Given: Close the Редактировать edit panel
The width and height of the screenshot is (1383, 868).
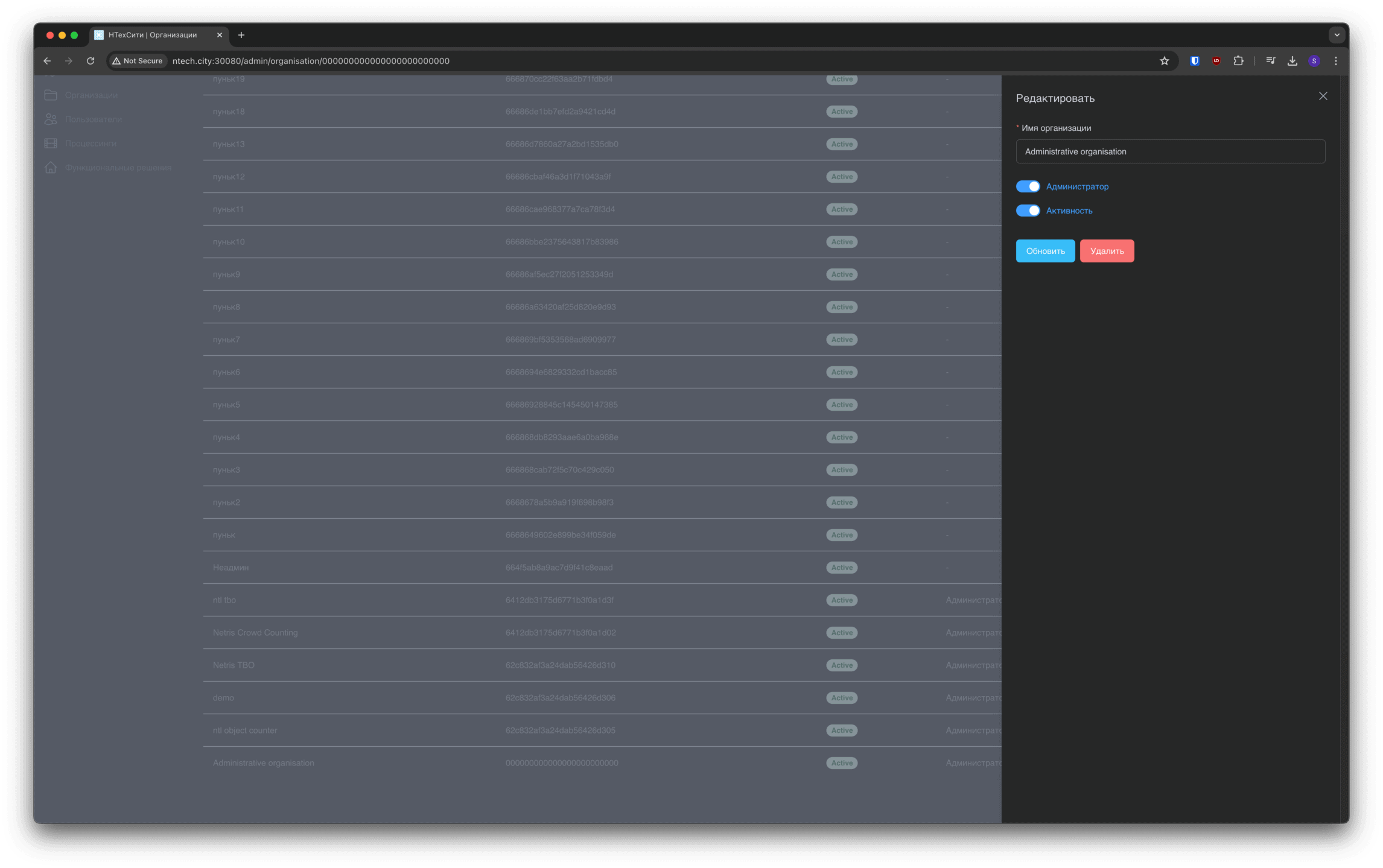Looking at the screenshot, I should (1323, 96).
